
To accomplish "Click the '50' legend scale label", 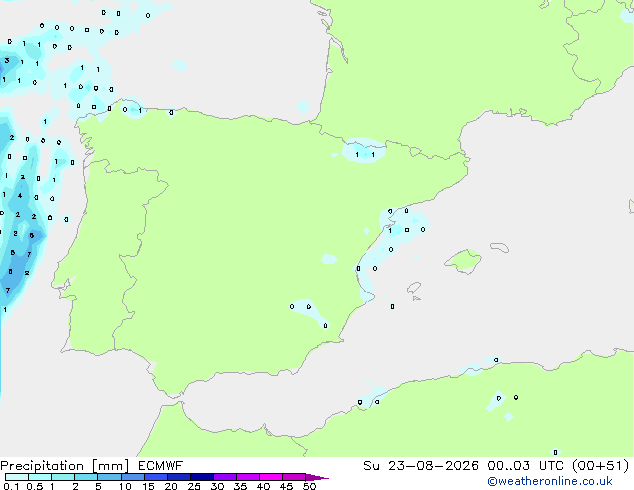I will point(309,486).
